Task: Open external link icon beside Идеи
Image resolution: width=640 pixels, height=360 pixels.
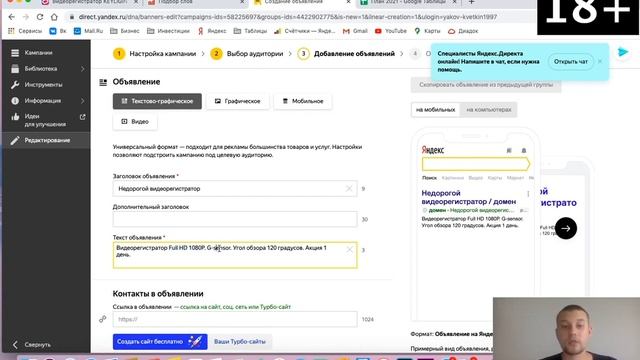Action: [82, 117]
